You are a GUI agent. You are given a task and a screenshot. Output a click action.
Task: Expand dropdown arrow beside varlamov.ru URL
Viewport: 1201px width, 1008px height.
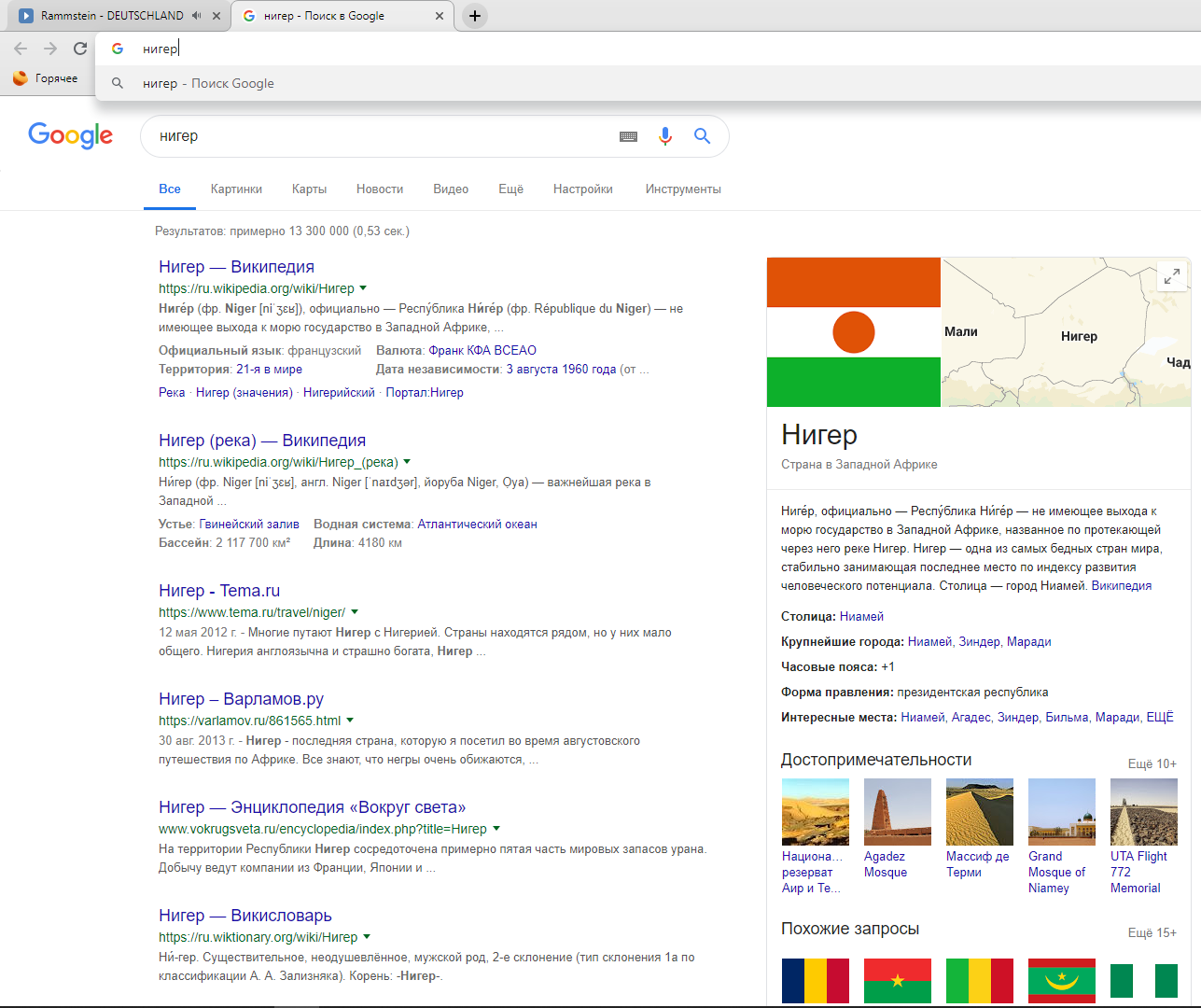(x=350, y=721)
